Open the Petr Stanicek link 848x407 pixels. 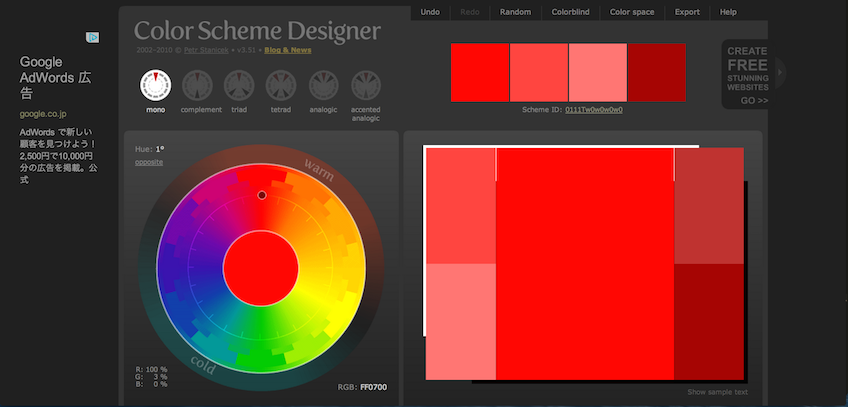click(206, 50)
